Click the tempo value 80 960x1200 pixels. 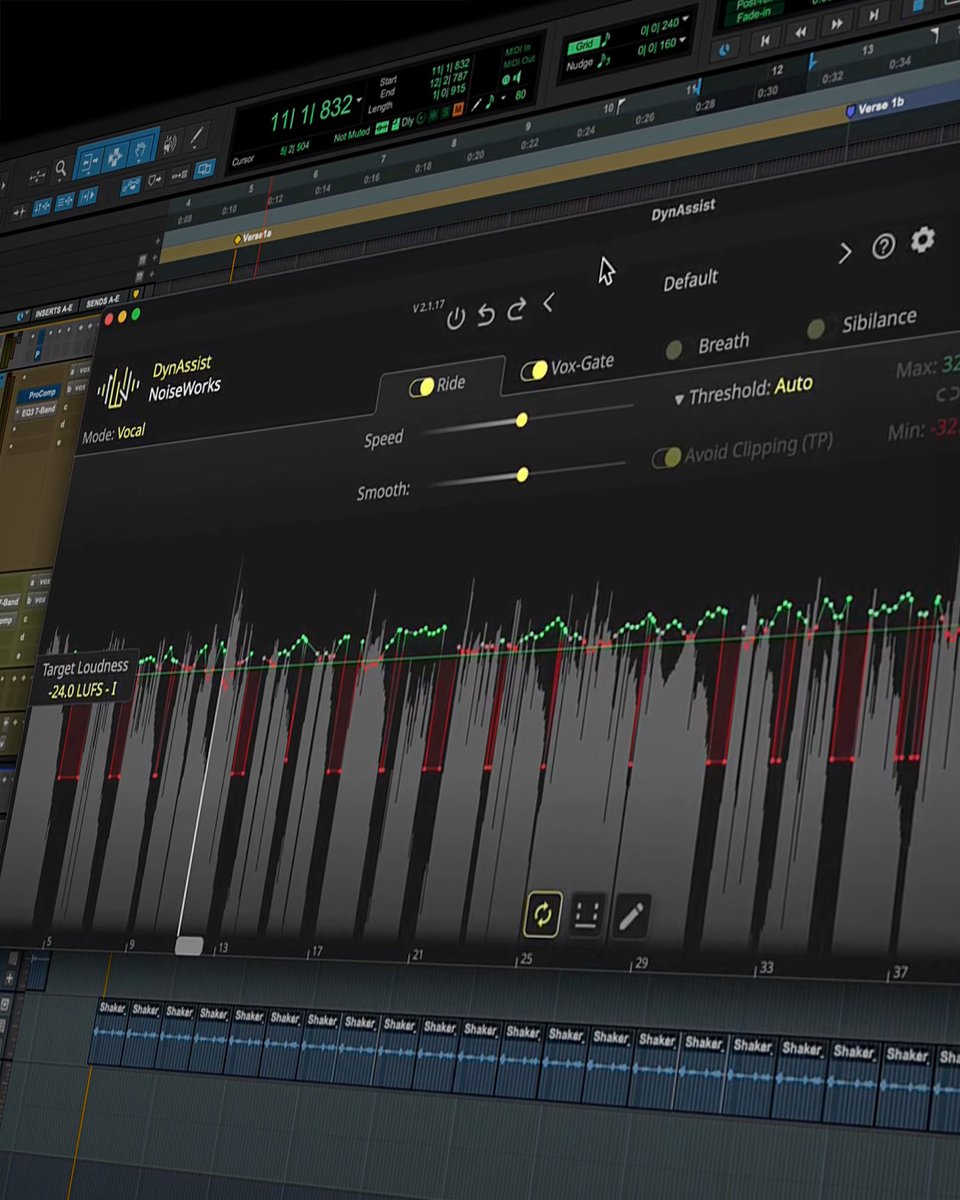pyautogui.click(x=520, y=95)
